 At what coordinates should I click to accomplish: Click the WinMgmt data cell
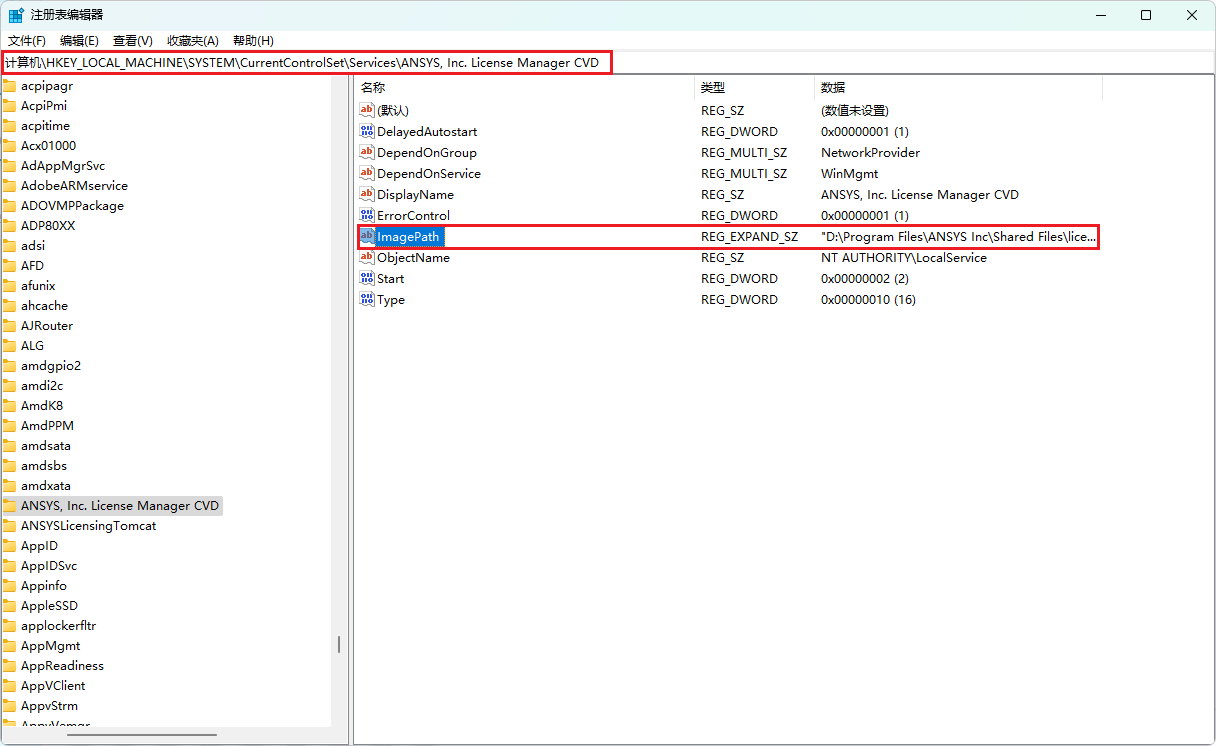click(x=850, y=173)
